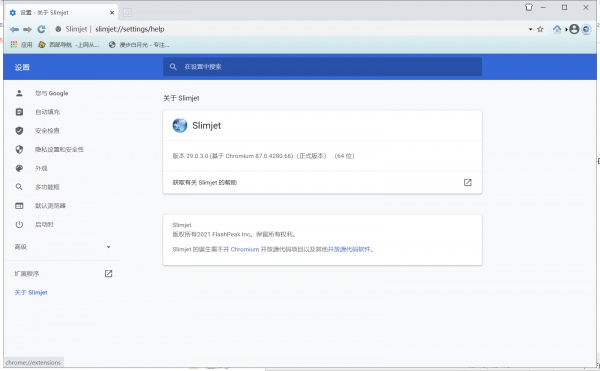Screen dimensions: 600x371
Task: Open the user profile avatar icon
Action: pos(574,29)
